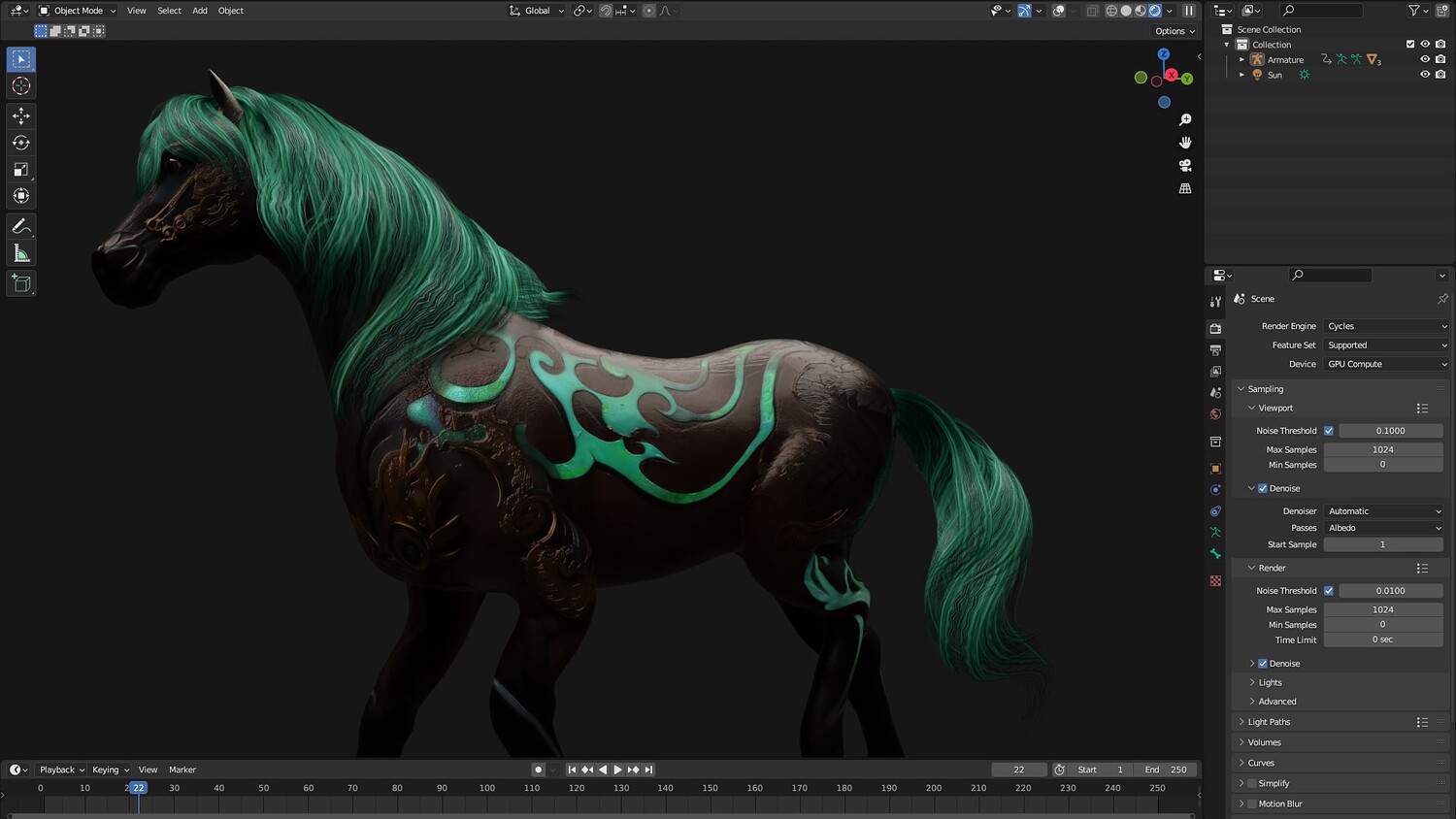Open the Bone properties tab
Image resolution: width=1456 pixels, height=819 pixels.
coord(1215,554)
